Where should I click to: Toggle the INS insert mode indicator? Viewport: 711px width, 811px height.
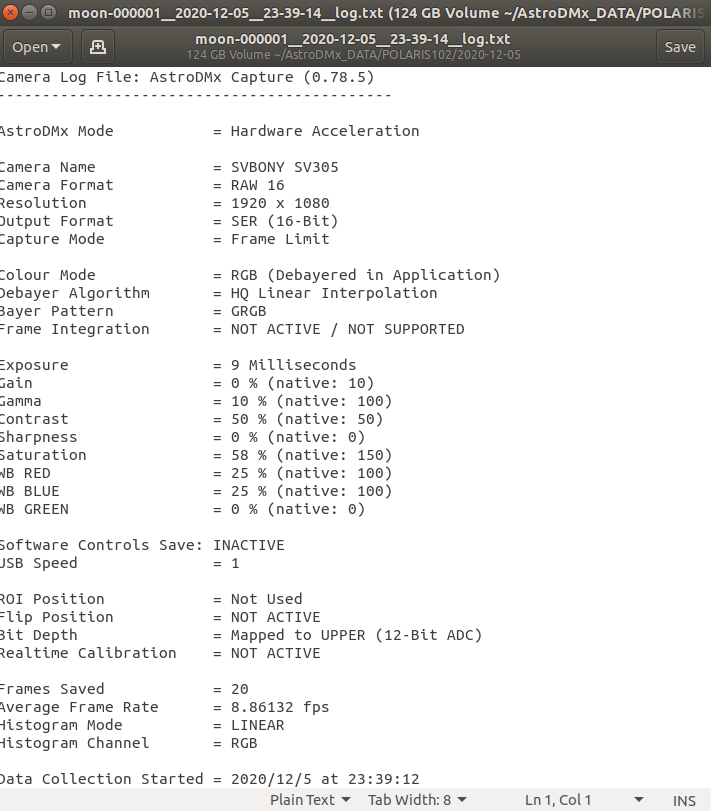684,801
